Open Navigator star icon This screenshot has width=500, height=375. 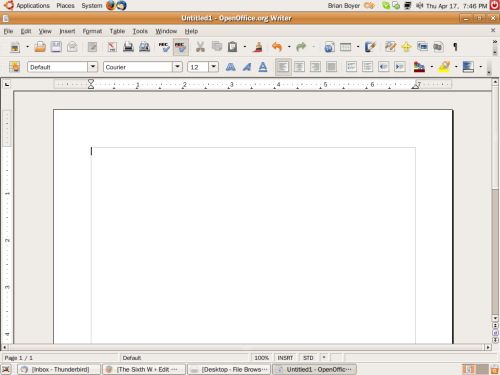(406, 47)
